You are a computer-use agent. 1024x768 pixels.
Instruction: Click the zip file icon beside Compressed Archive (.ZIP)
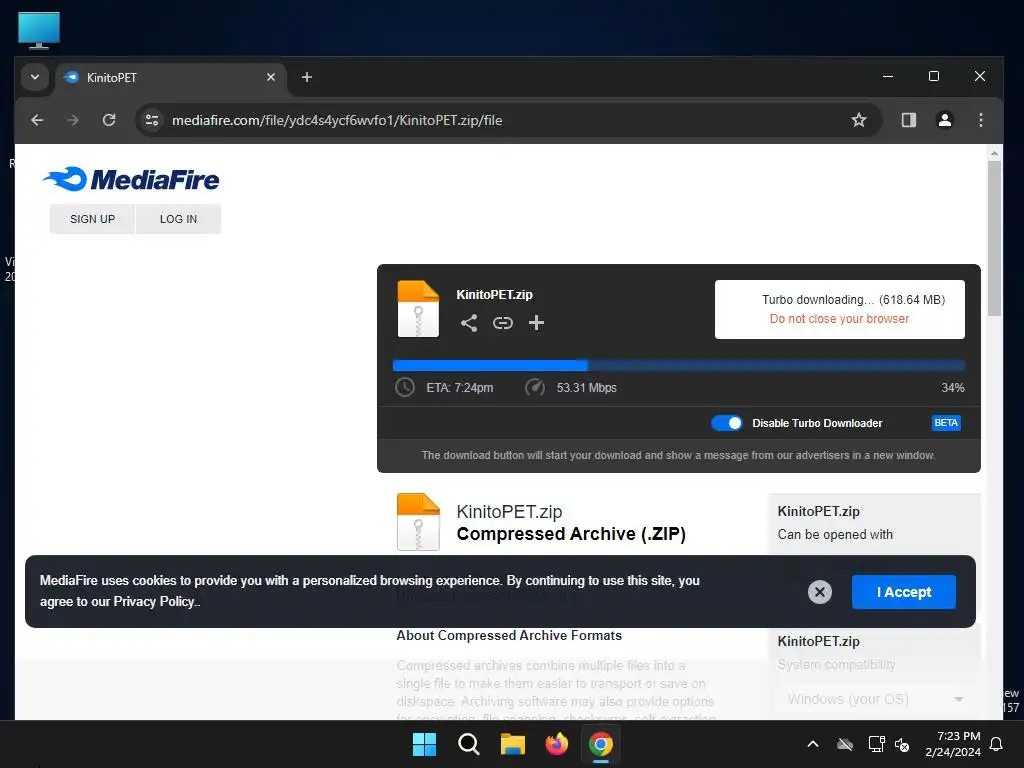tap(418, 521)
